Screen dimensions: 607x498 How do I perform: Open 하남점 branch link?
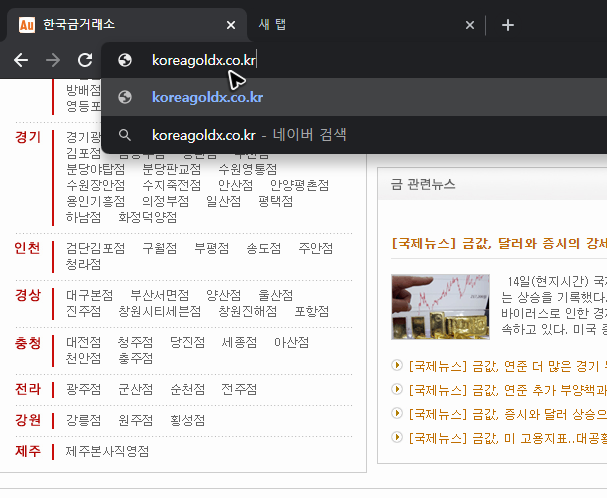pos(83,217)
